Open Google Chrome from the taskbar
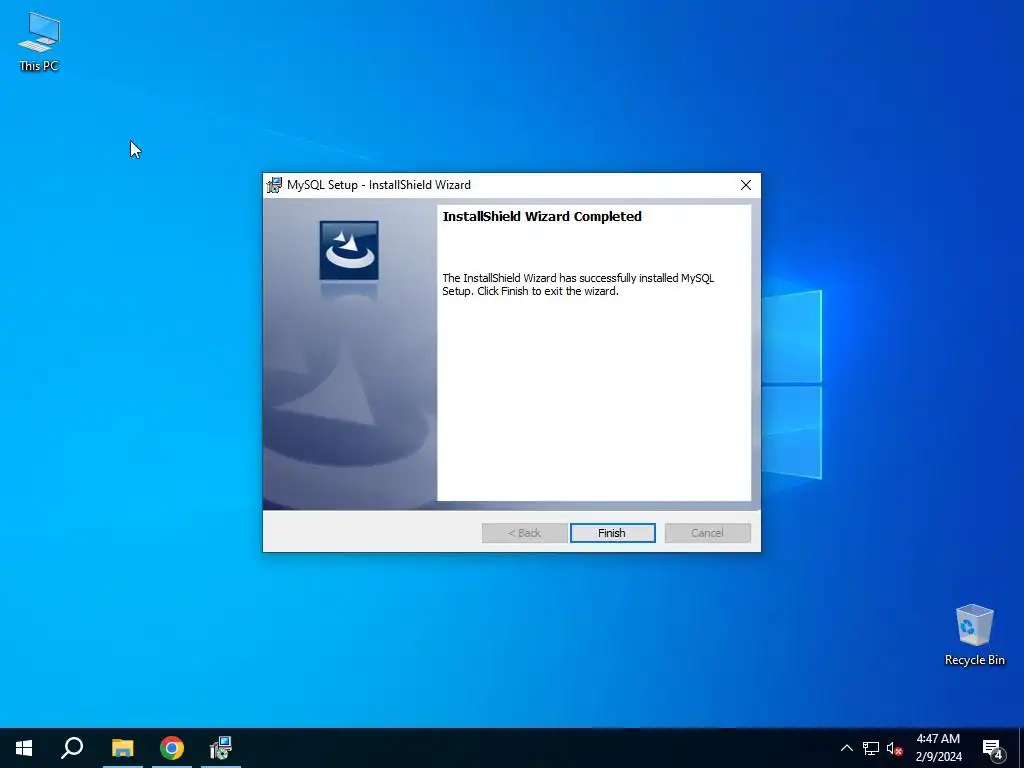 172,748
